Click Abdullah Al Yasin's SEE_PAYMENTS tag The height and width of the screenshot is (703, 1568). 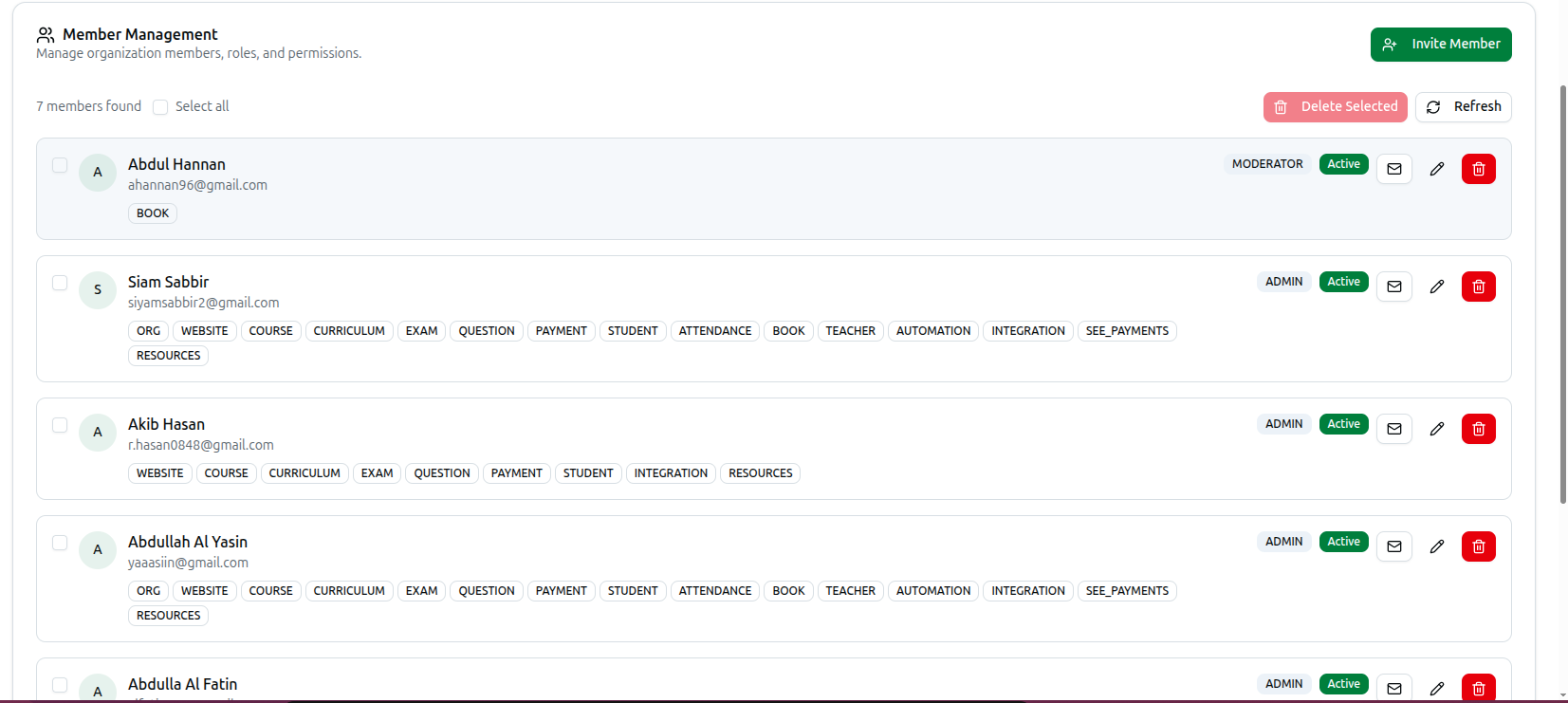click(1127, 591)
